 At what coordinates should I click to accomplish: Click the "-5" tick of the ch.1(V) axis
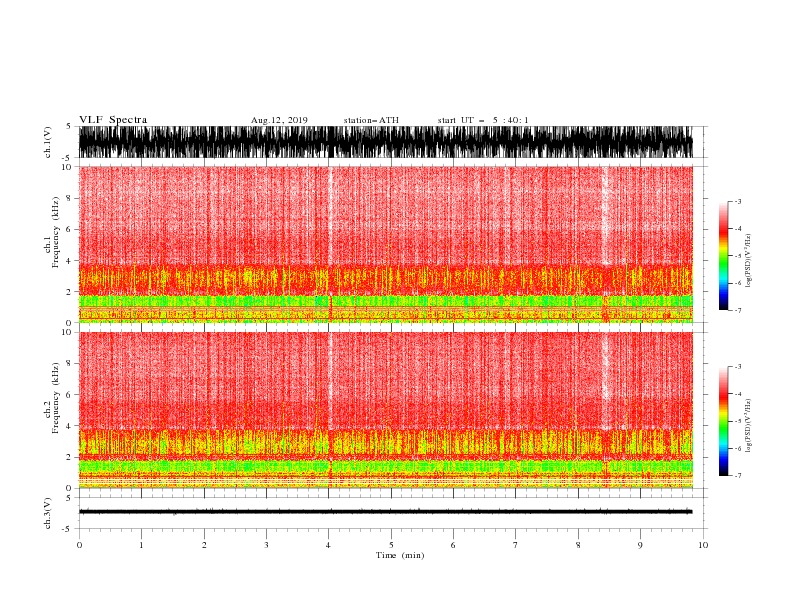[x=67, y=158]
